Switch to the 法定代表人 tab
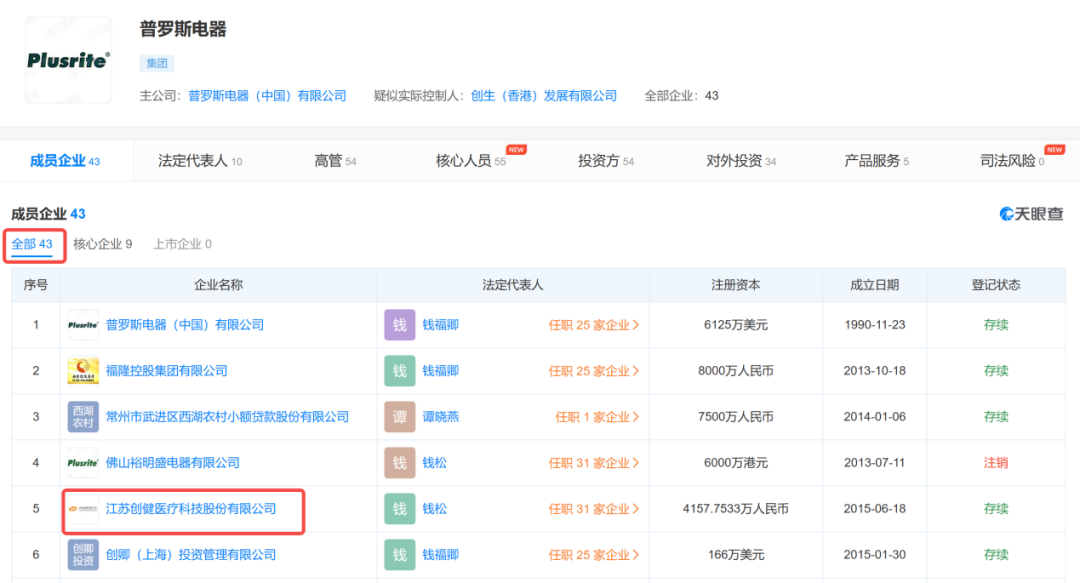This screenshot has height=583, width=1080. (199, 161)
